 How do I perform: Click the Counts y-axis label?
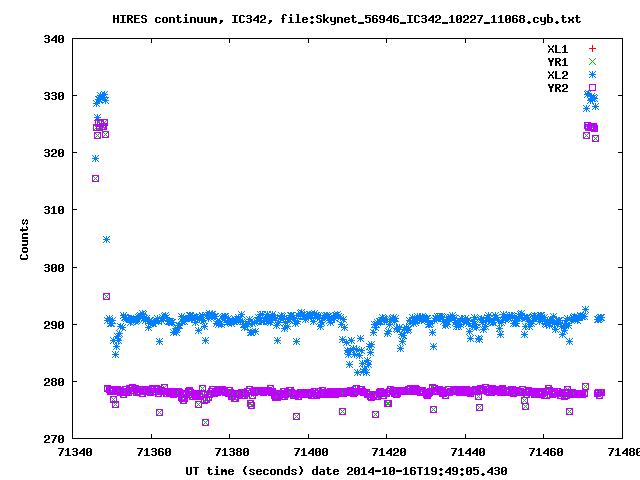(24, 239)
